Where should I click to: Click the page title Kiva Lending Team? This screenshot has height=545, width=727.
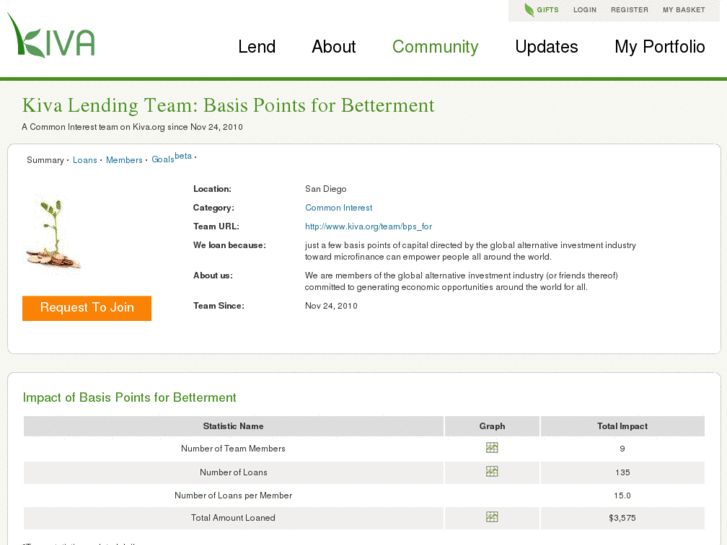pyautogui.click(x=228, y=105)
